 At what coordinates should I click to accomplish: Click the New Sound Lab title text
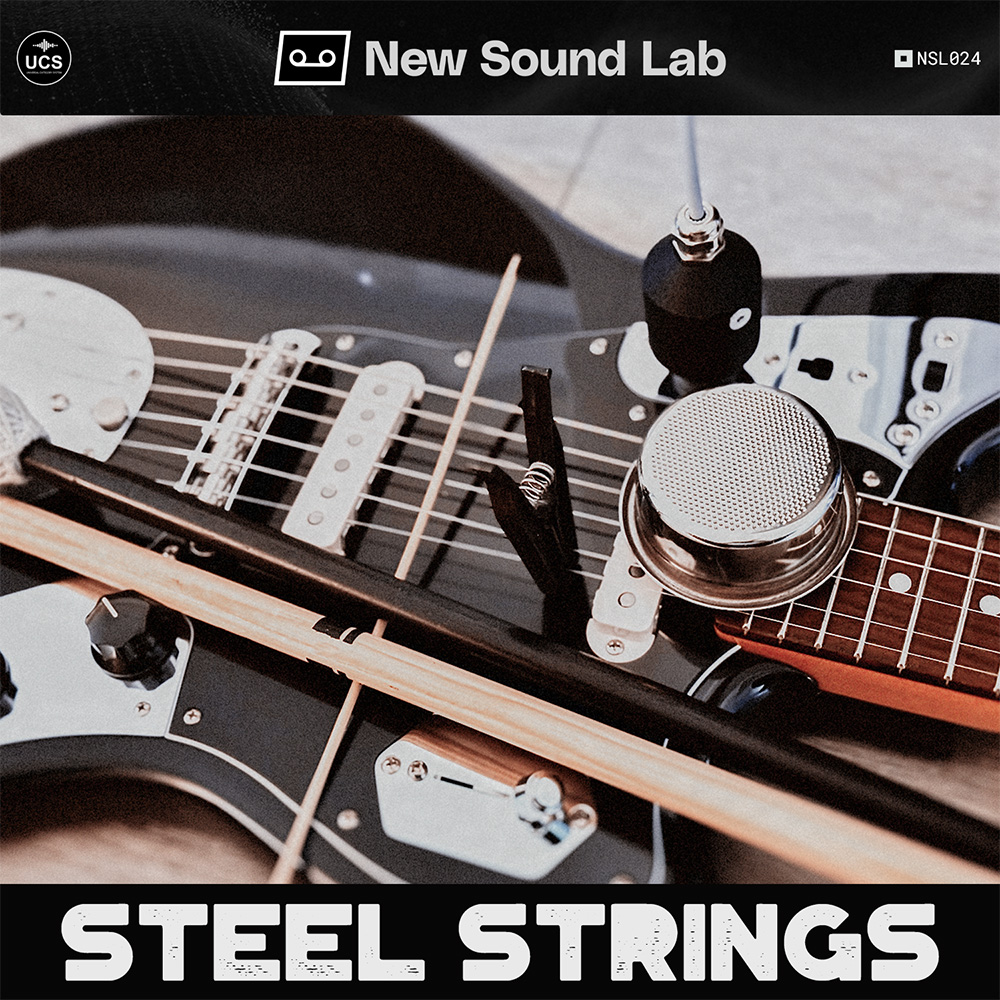tap(545, 59)
